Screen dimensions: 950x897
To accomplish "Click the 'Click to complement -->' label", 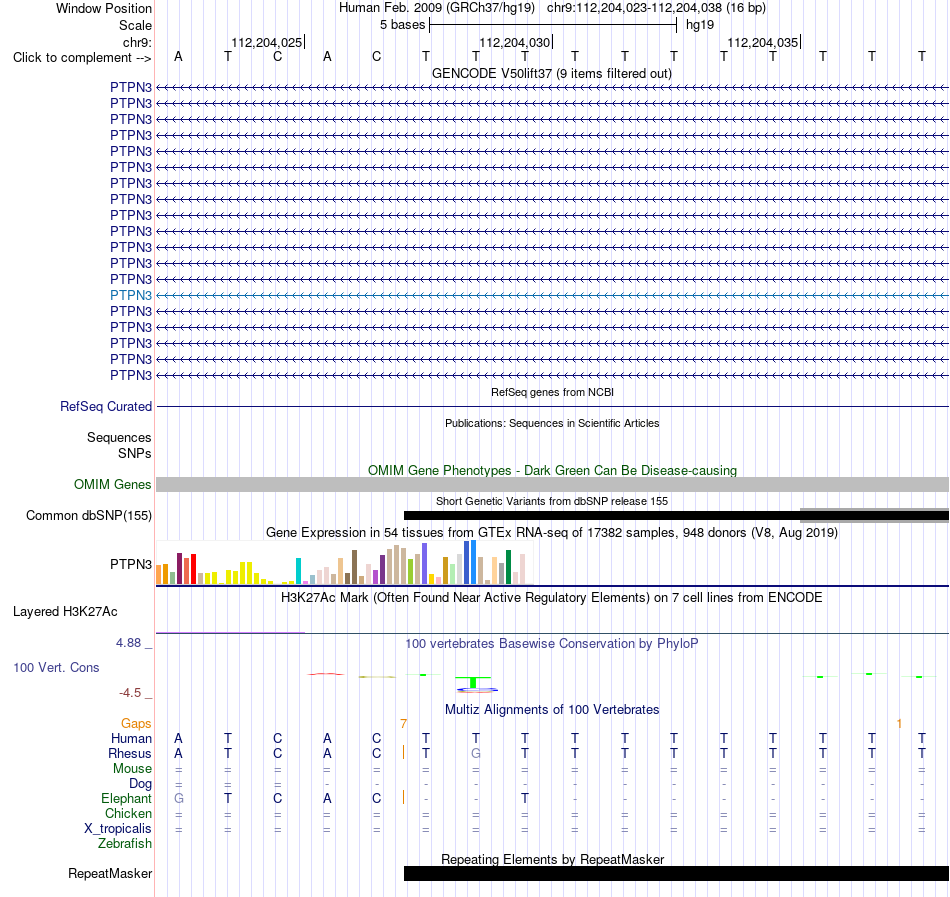I will coord(82,58).
